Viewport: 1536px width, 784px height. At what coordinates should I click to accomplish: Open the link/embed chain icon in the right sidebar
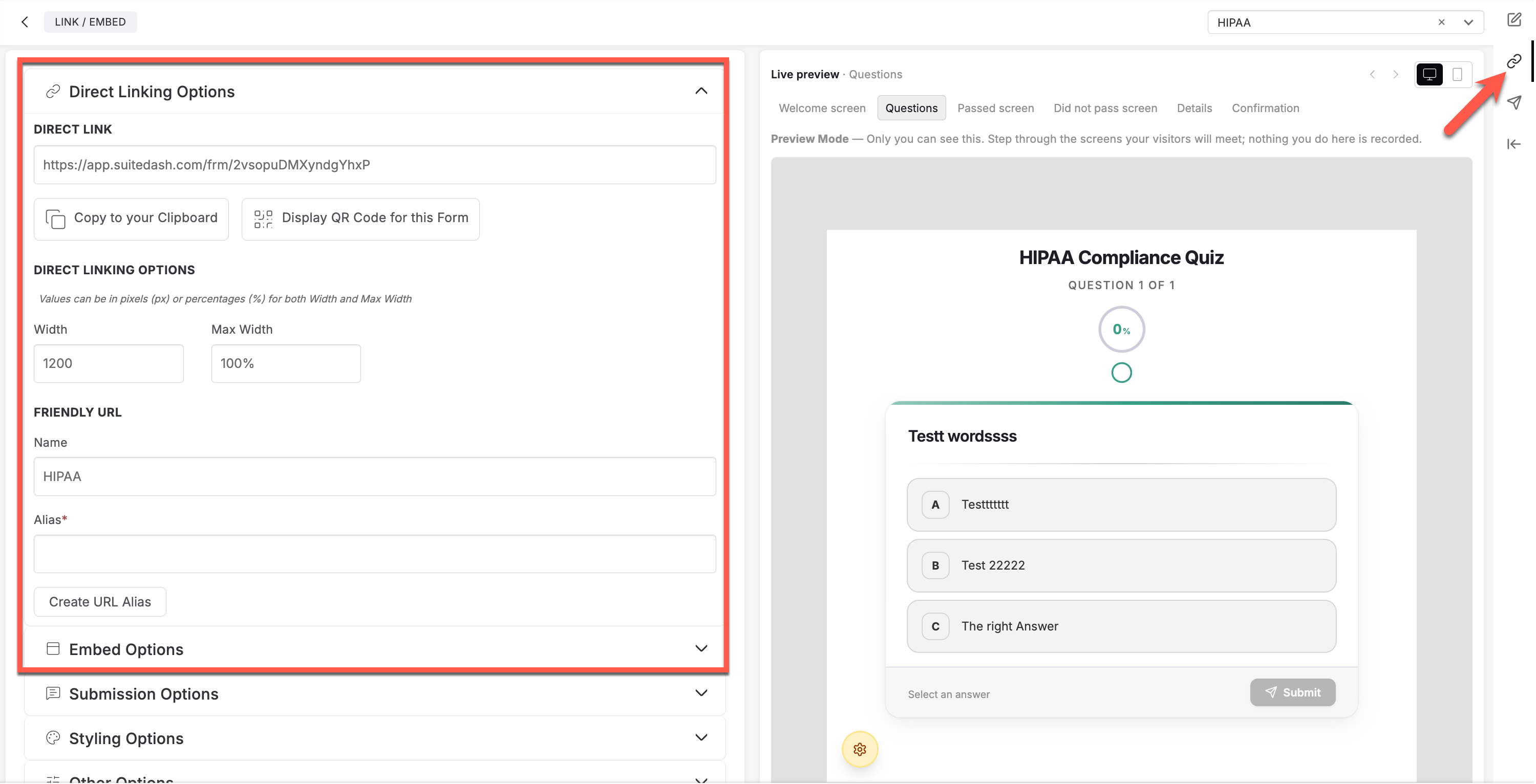[1514, 61]
